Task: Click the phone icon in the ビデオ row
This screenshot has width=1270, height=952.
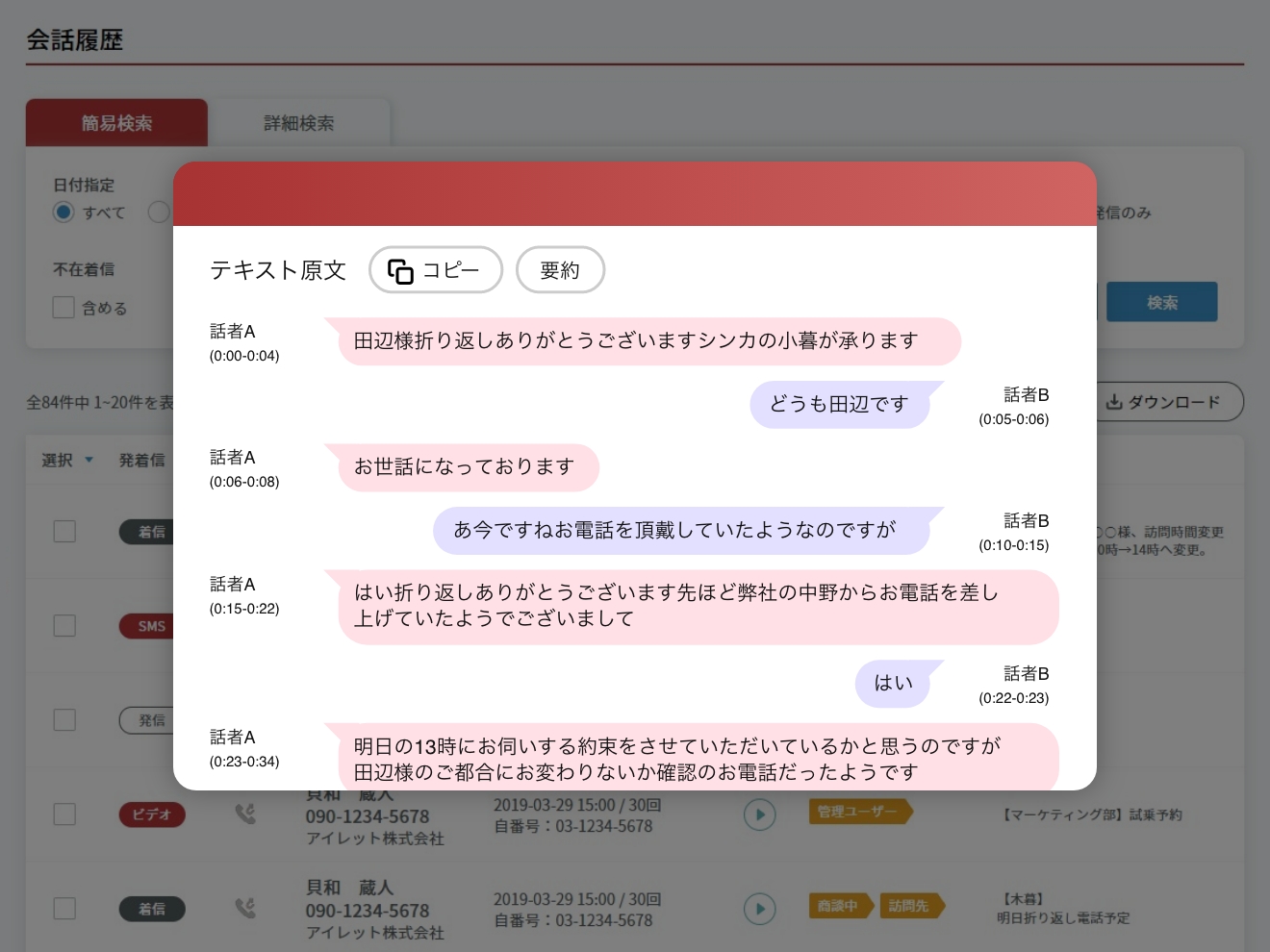Action: click(x=245, y=814)
